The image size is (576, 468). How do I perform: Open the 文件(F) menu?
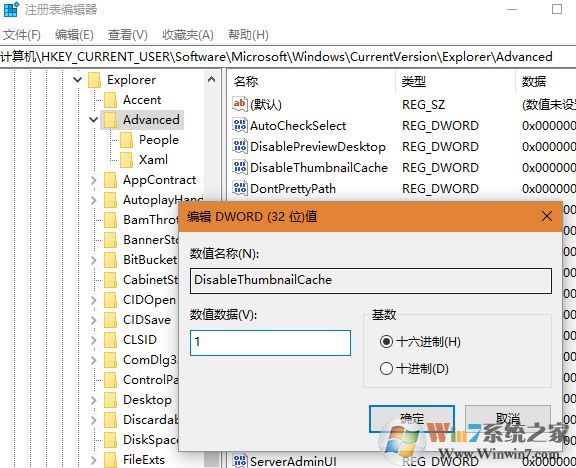(21, 35)
